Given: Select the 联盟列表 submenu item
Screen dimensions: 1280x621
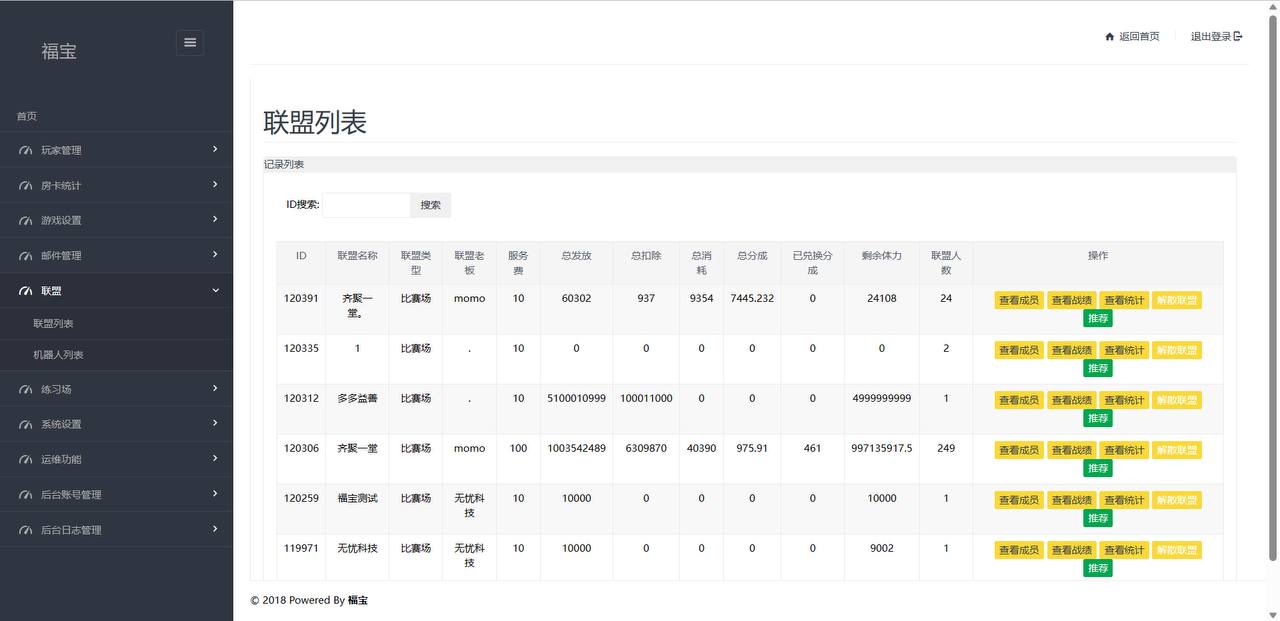Looking at the screenshot, I should pyautogui.click(x=53, y=324).
